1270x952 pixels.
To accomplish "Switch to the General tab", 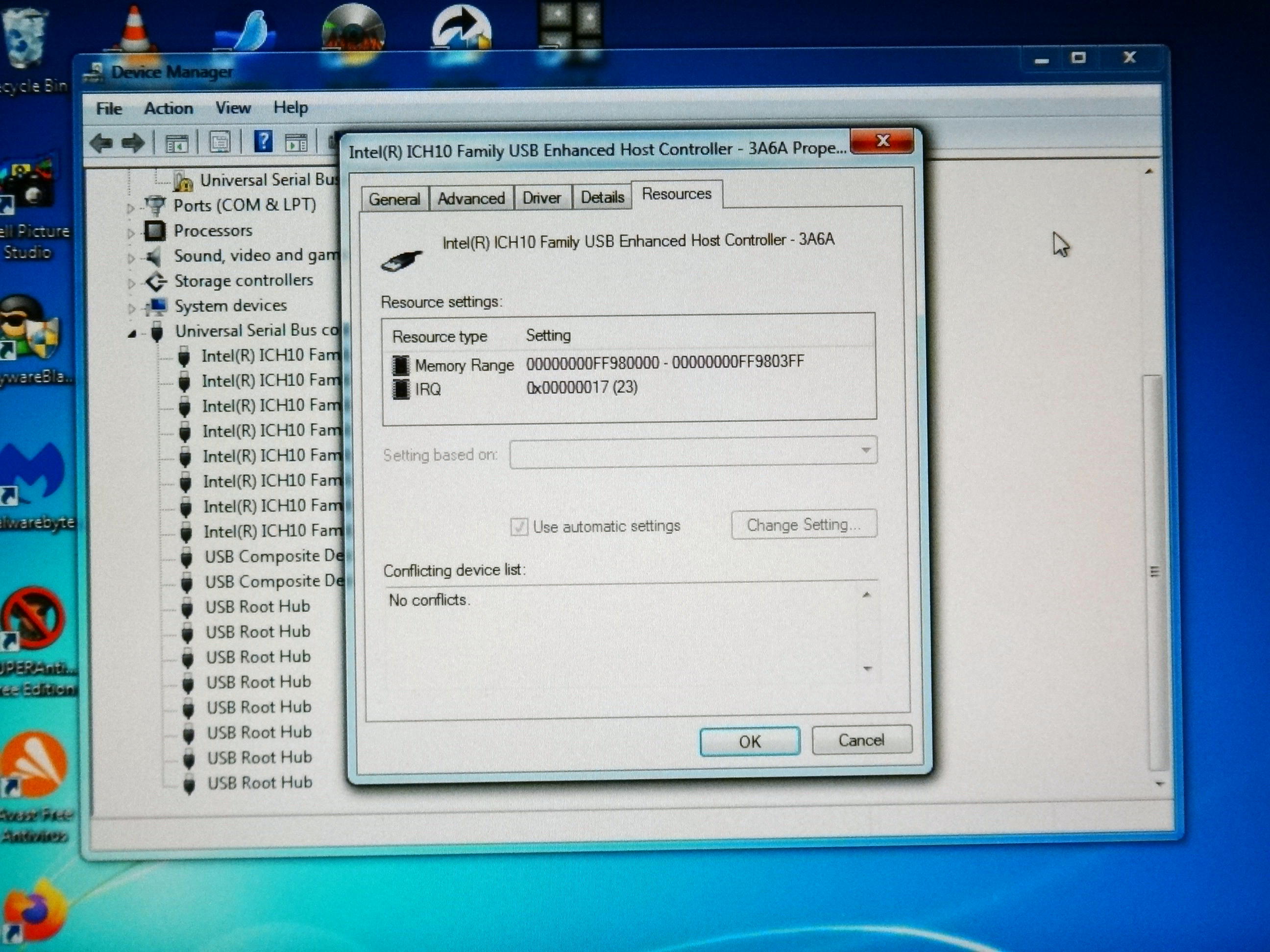I will point(394,199).
